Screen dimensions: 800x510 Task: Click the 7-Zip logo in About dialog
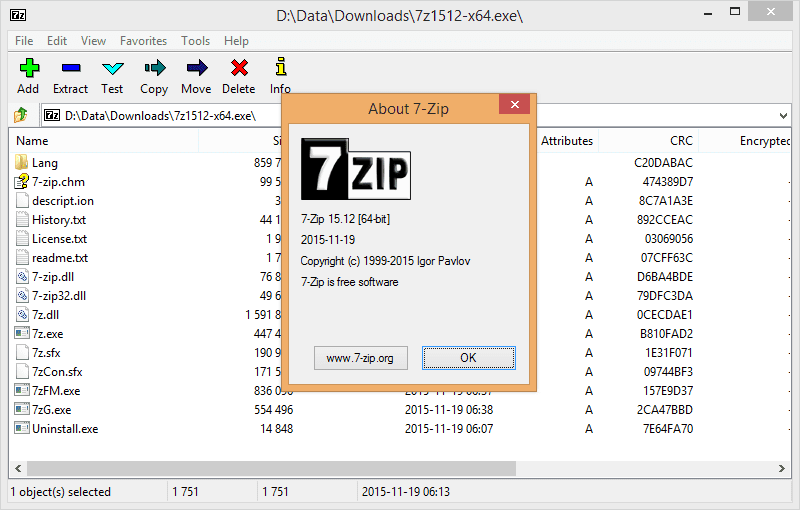pos(356,169)
